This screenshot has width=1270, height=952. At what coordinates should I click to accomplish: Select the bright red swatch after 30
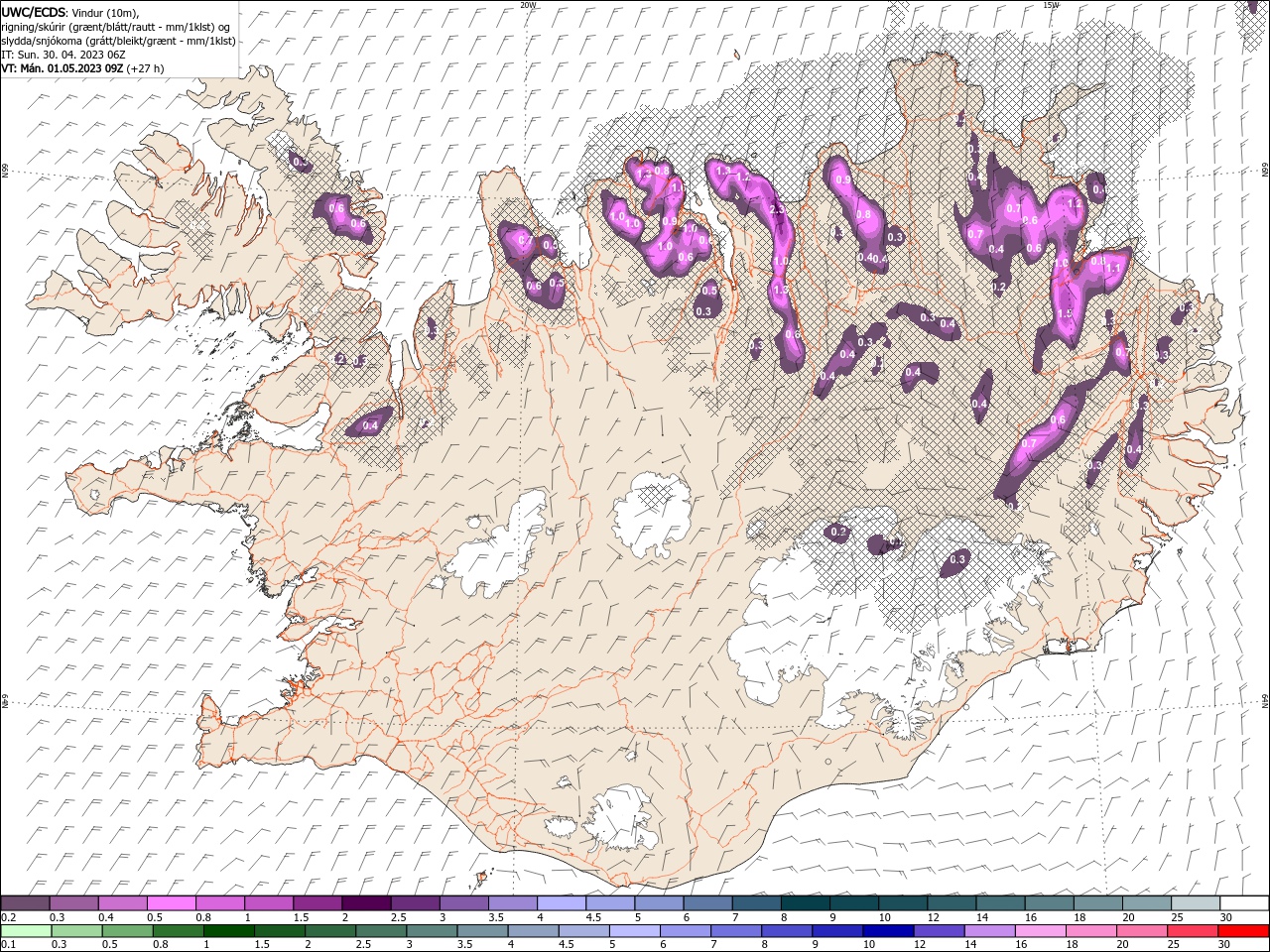pyautogui.click(x=1243, y=931)
